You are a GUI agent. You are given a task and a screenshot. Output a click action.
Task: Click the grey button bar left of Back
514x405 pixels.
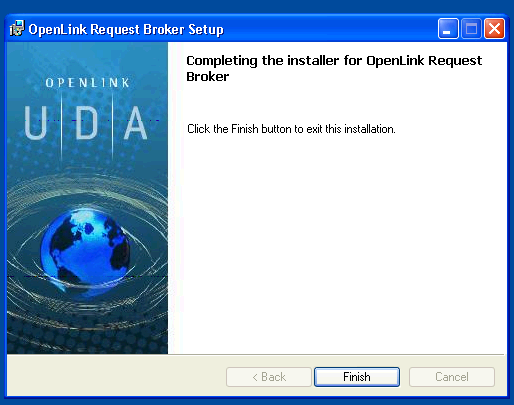point(116,377)
